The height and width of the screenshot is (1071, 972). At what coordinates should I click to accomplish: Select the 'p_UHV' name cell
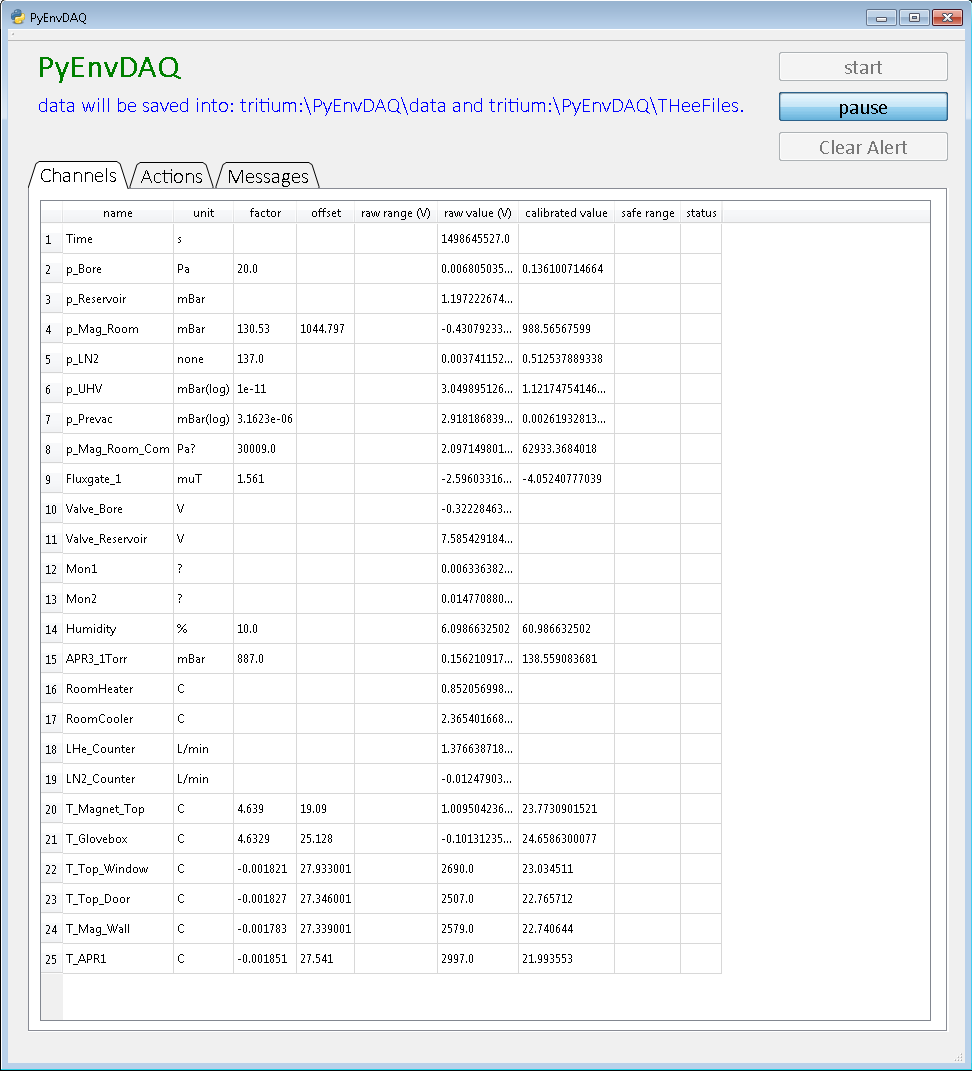pos(118,389)
